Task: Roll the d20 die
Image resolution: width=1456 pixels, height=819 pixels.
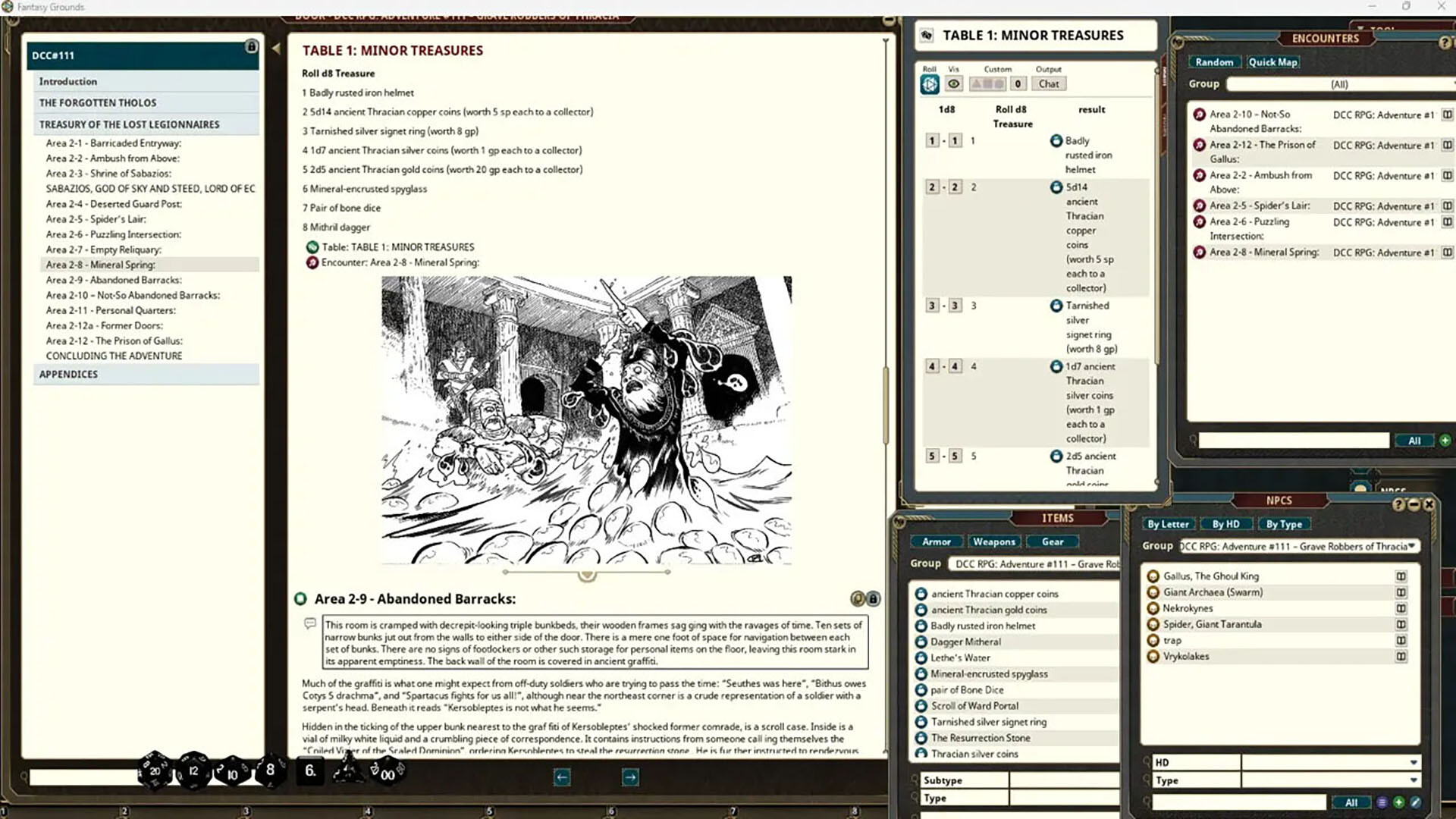Action: pyautogui.click(x=155, y=771)
